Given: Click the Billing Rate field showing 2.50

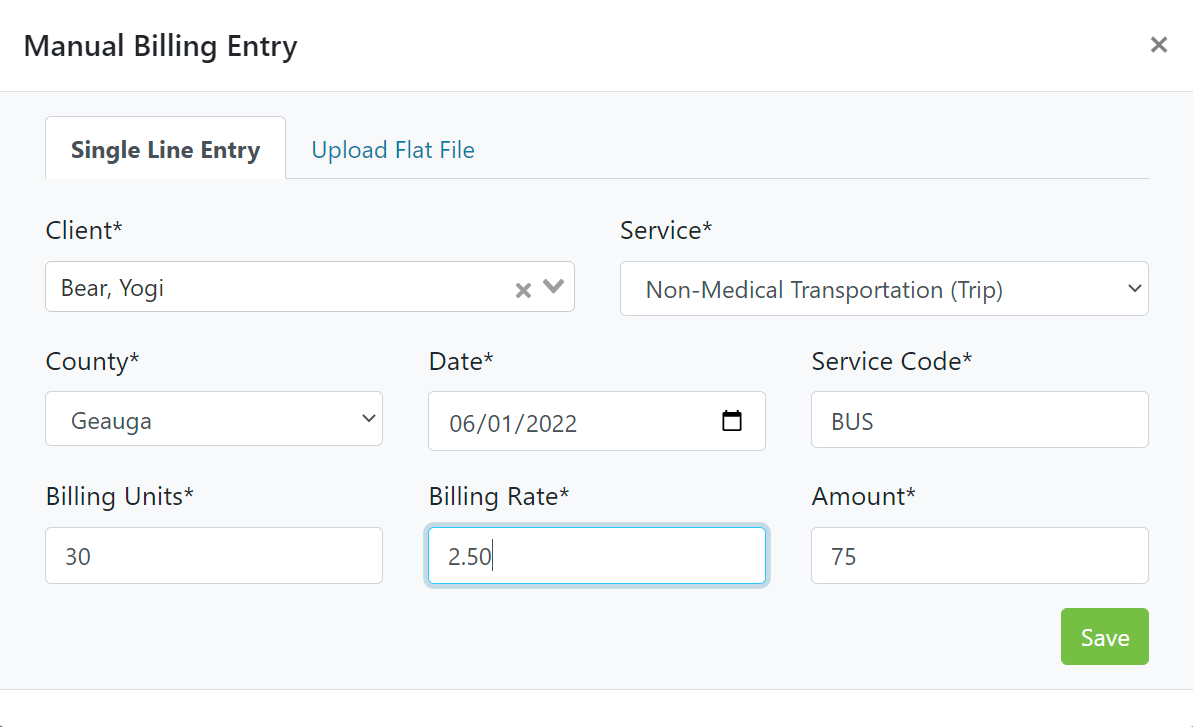Looking at the screenshot, I should click(596, 555).
